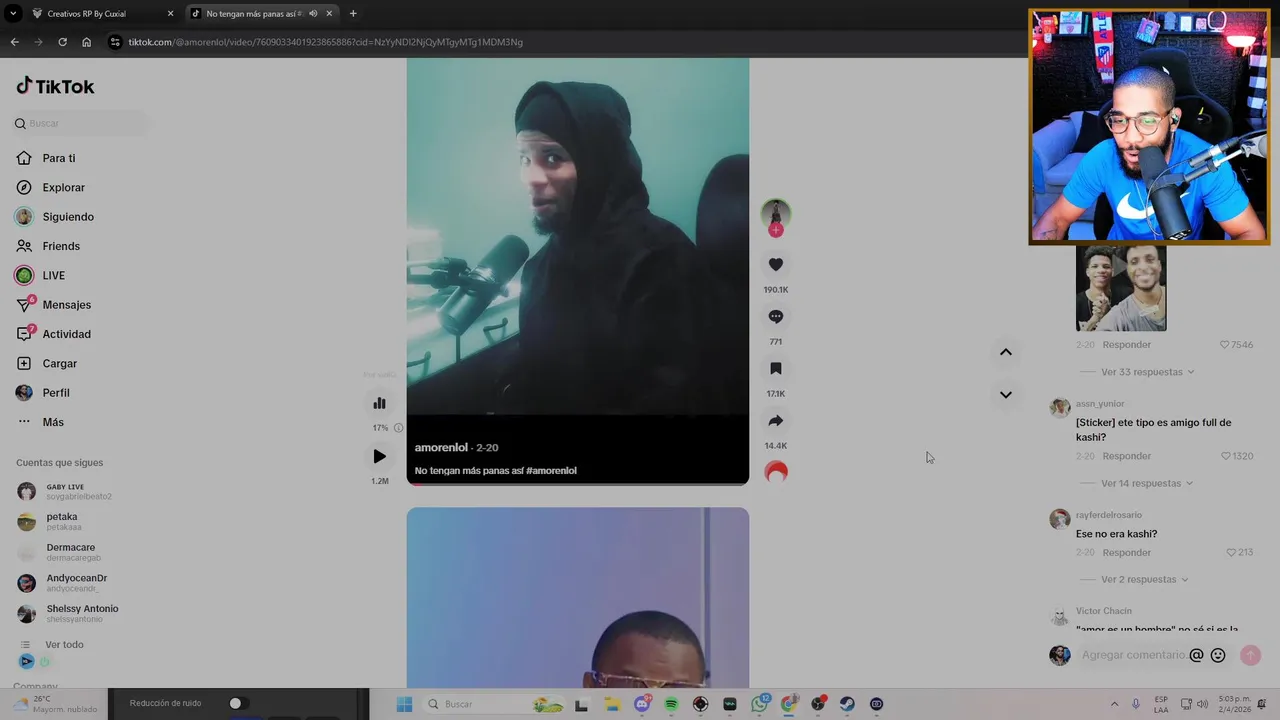Viewport: 1280px width, 720px height.
Task: Reply to assn_yunior's comment
Action: click(1127, 456)
